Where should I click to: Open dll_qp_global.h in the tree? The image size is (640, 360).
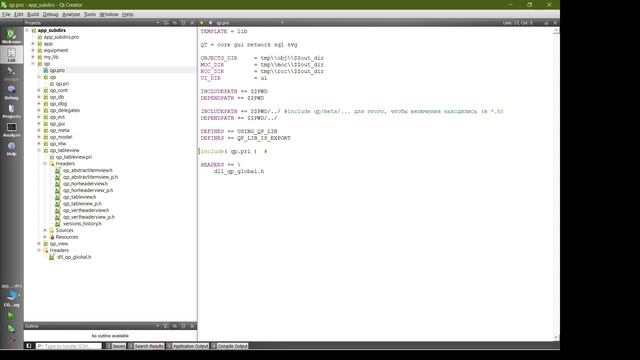pyautogui.click(x=74, y=257)
